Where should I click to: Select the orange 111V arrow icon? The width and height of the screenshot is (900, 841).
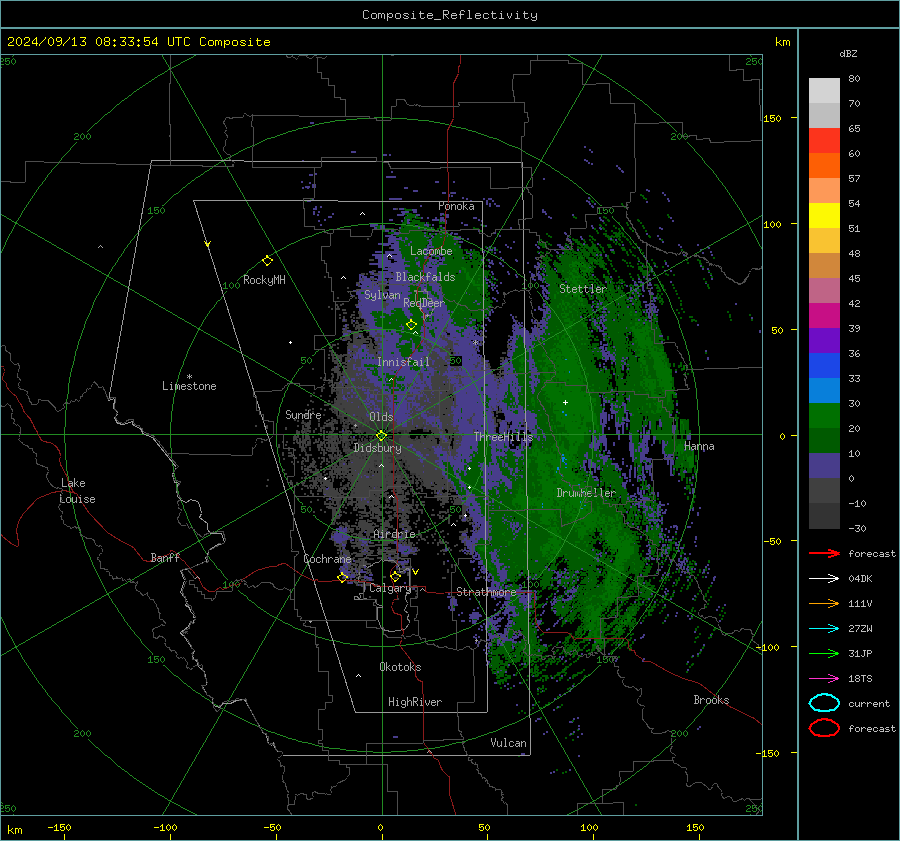[x=824, y=603]
